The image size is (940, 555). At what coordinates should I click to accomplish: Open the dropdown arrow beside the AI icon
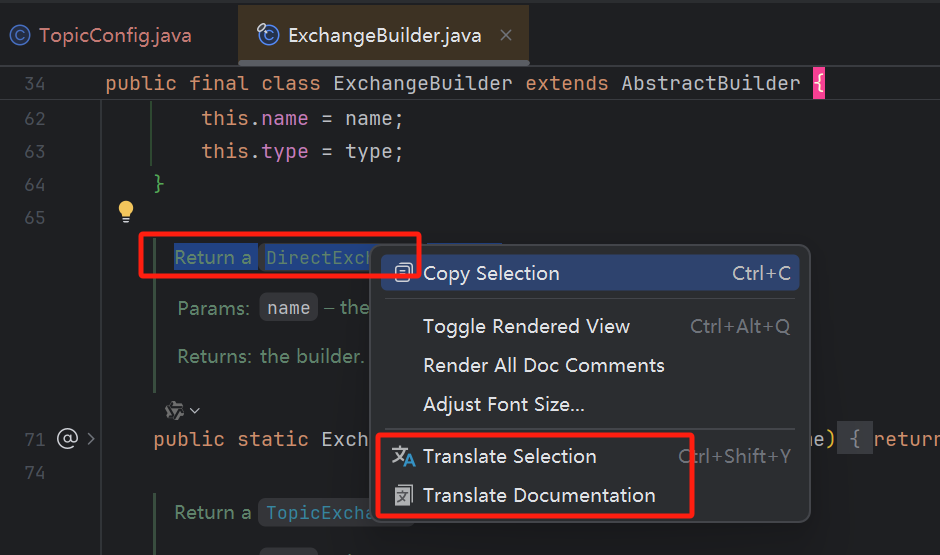(x=195, y=410)
